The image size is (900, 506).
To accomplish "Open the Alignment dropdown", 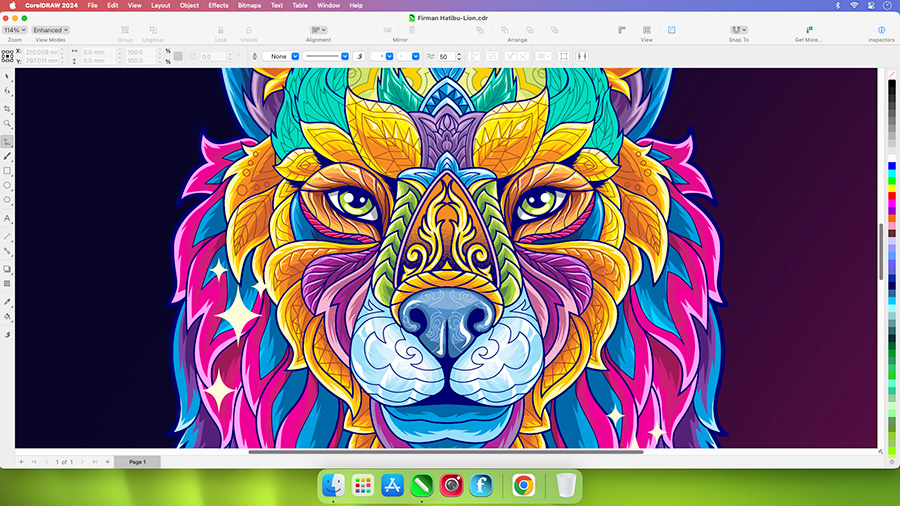I will [x=319, y=30].
